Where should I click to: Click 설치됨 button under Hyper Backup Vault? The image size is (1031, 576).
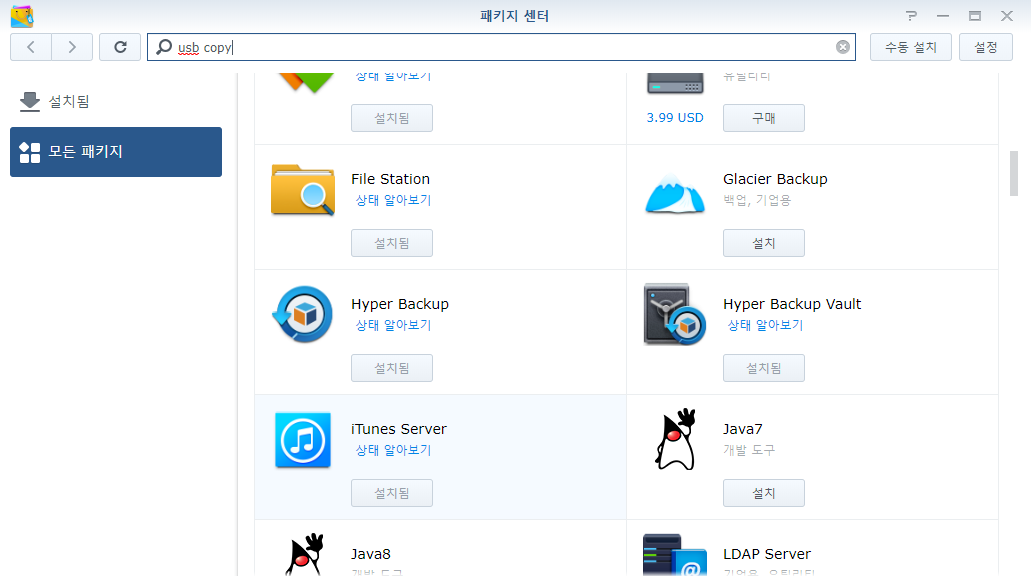click(x=763, y=368)
